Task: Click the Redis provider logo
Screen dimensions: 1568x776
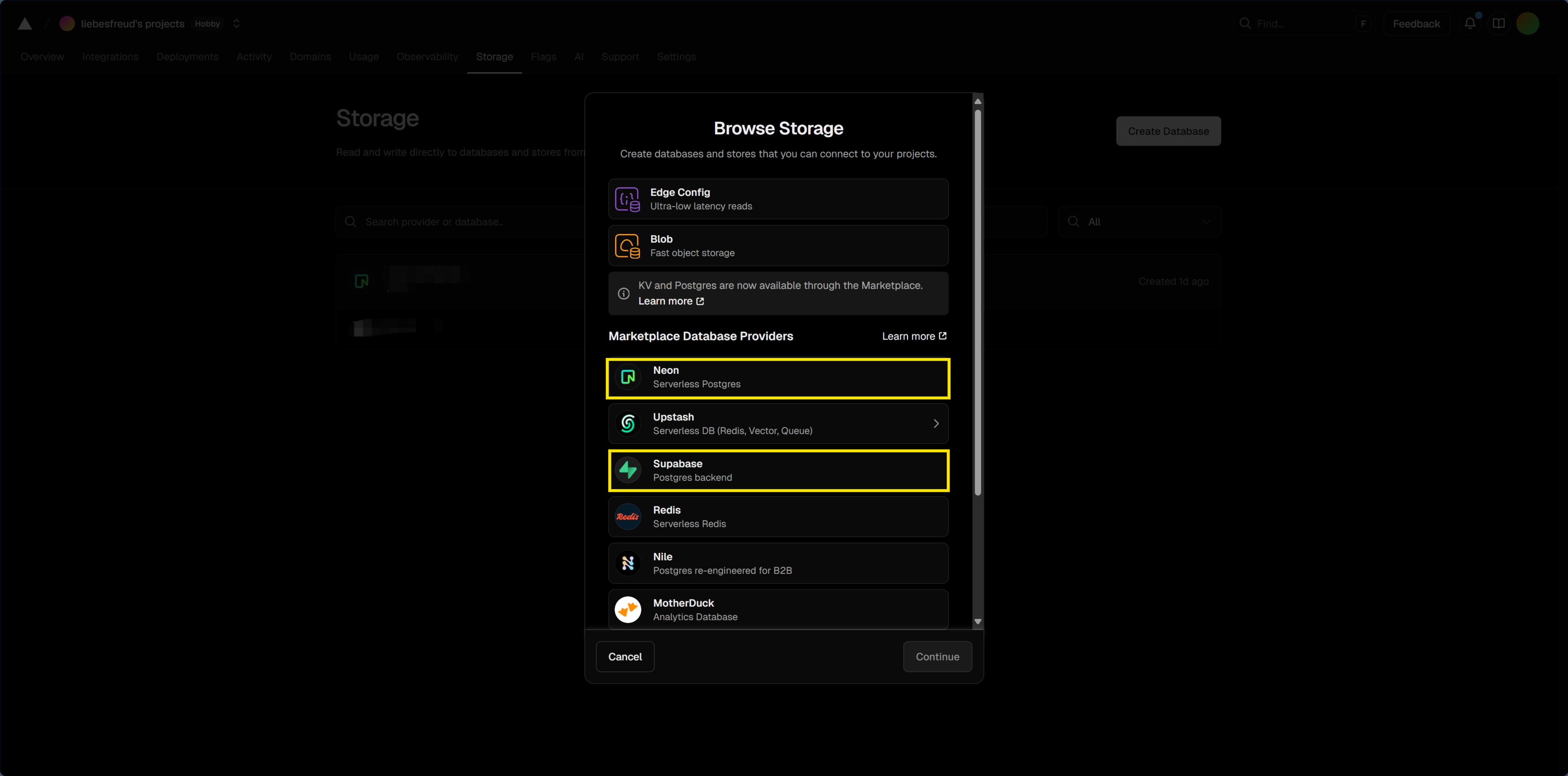Action: [627, 517]
